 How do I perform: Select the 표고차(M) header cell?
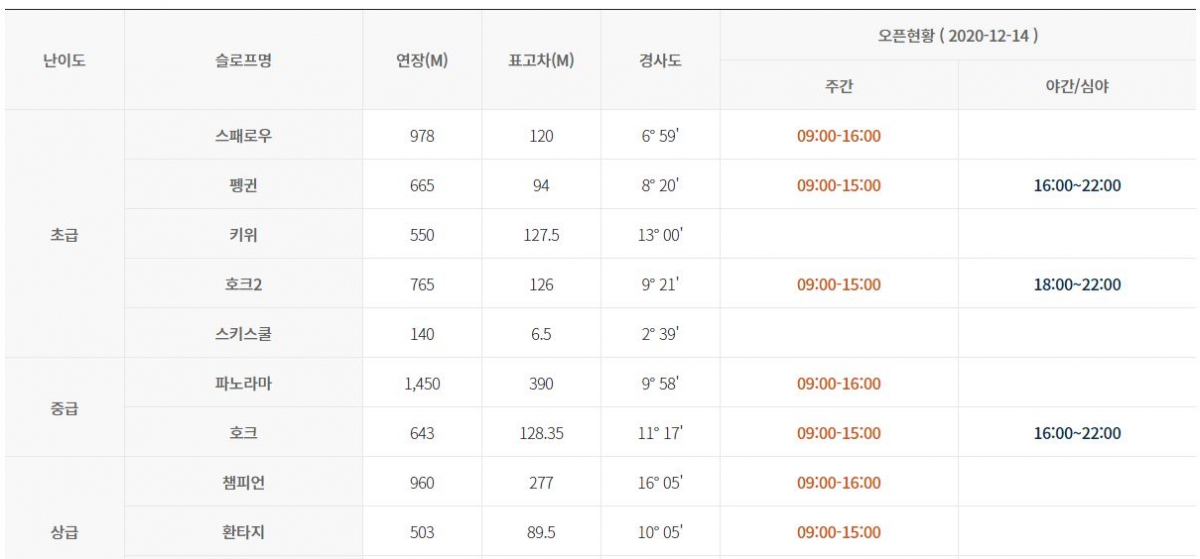coord(541,60)
